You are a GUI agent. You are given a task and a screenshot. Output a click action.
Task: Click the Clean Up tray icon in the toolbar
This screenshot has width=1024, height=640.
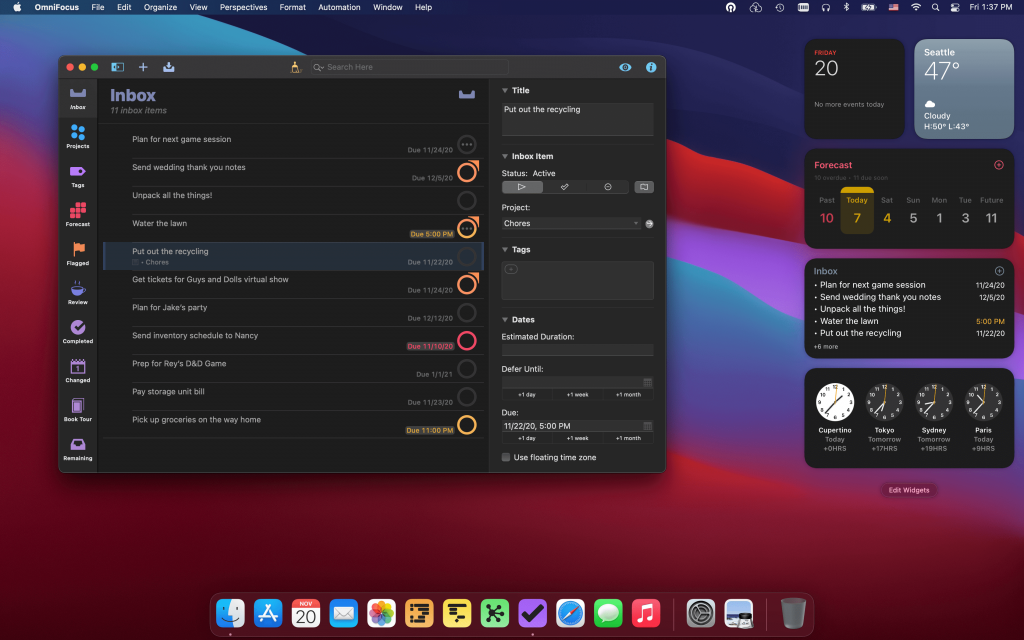pos(168,67)
